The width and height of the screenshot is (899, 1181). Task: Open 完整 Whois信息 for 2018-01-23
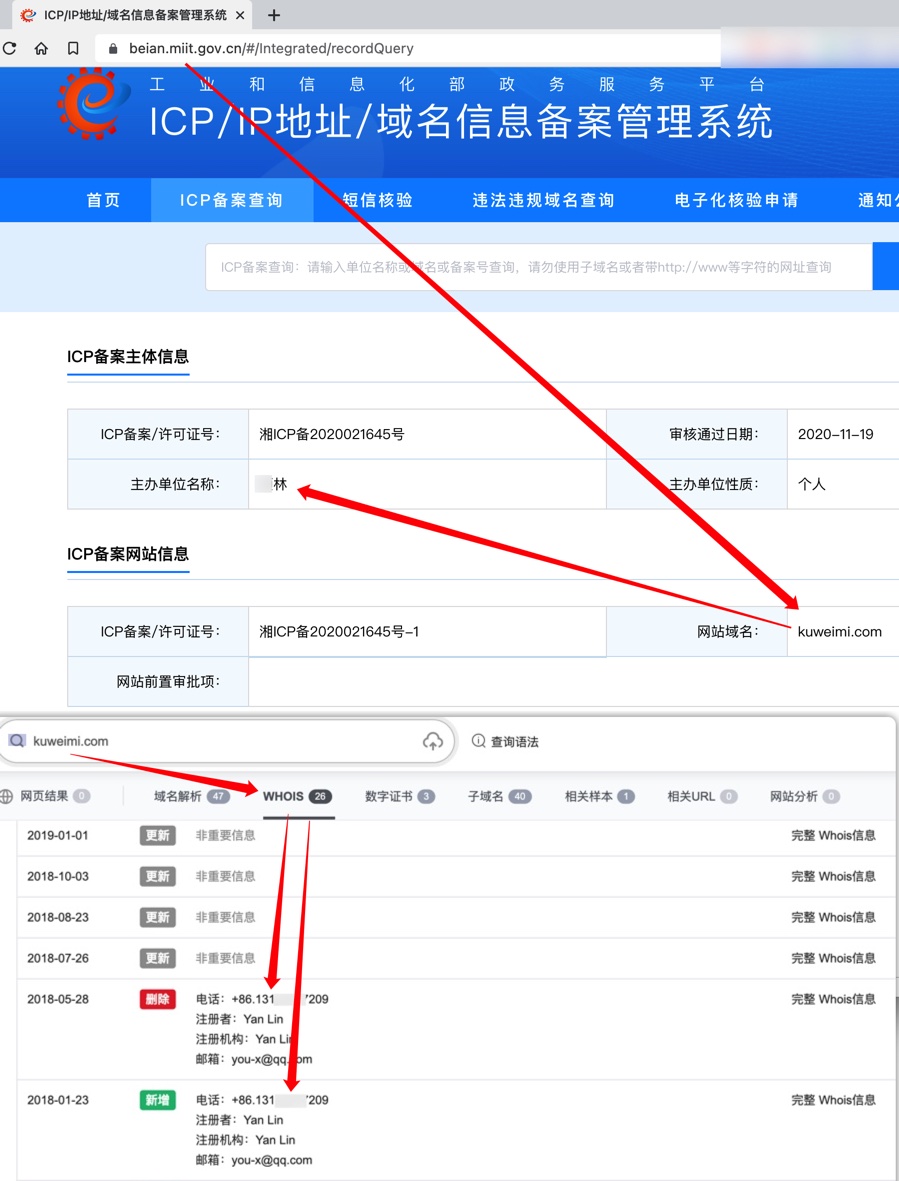833,1100
